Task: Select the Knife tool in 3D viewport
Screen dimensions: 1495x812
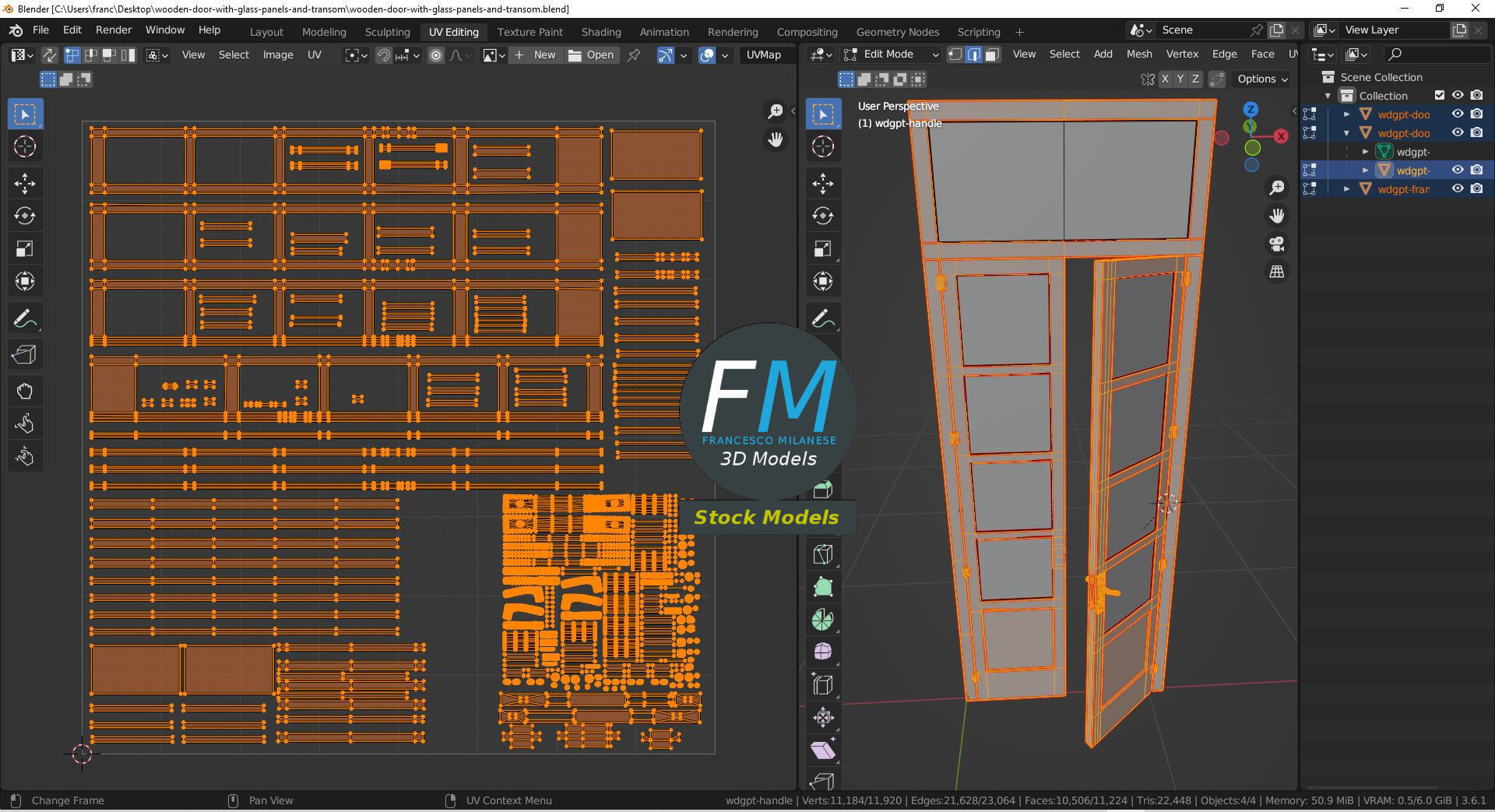Action: pos(823,554)
